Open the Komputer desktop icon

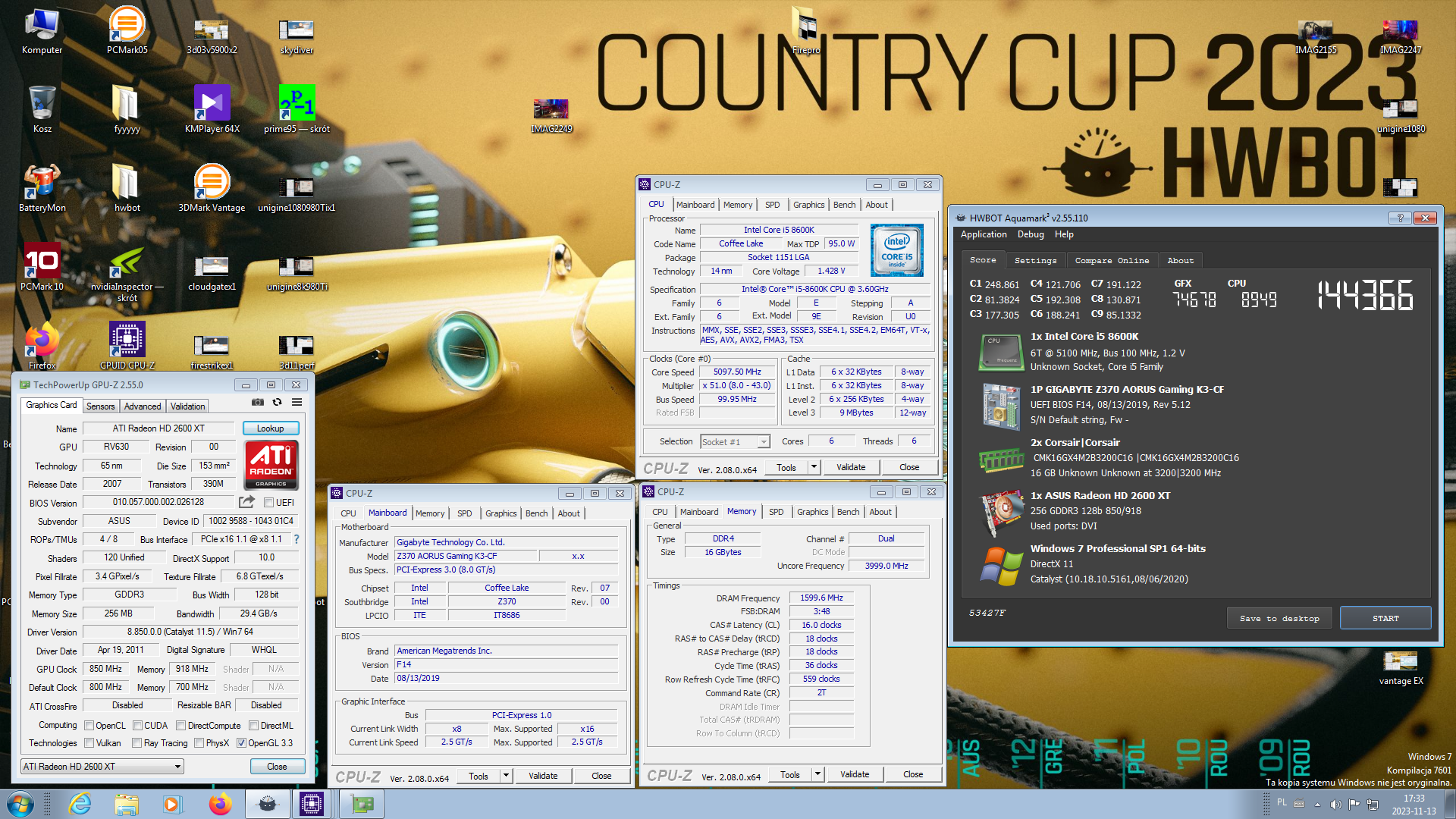[42, 30]
